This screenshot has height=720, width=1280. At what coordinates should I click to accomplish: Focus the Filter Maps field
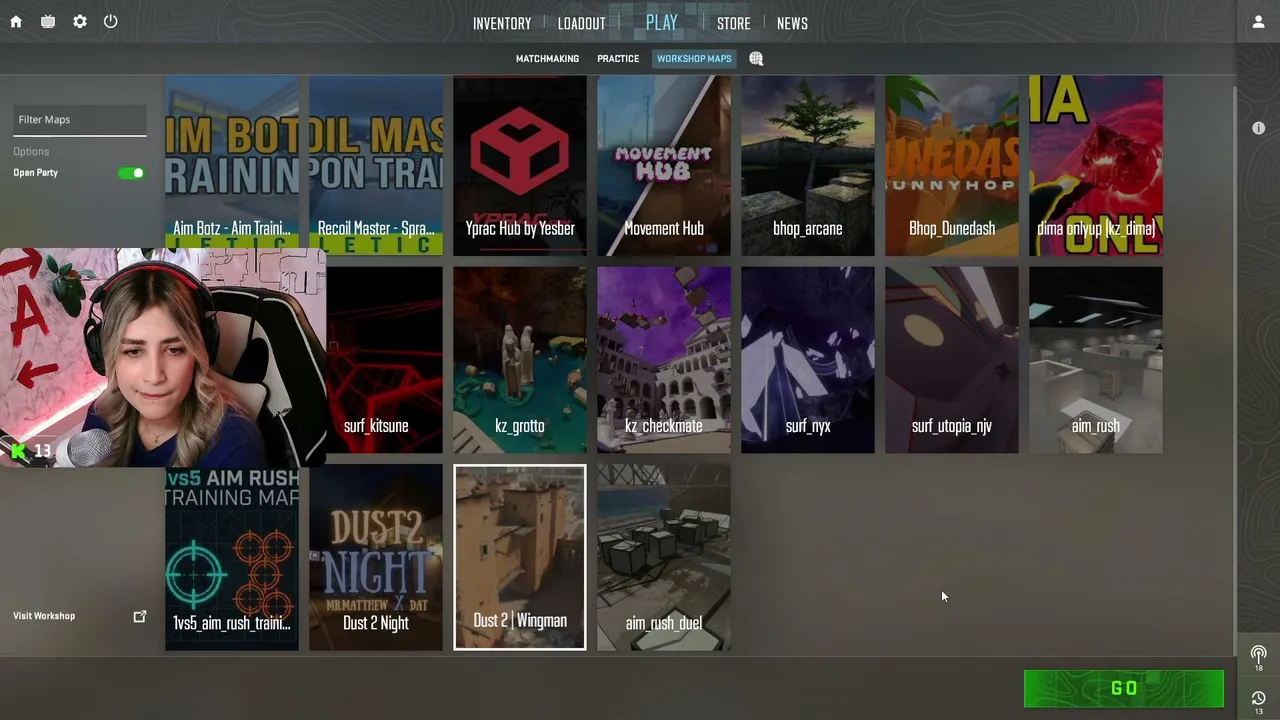click(80, 120)
